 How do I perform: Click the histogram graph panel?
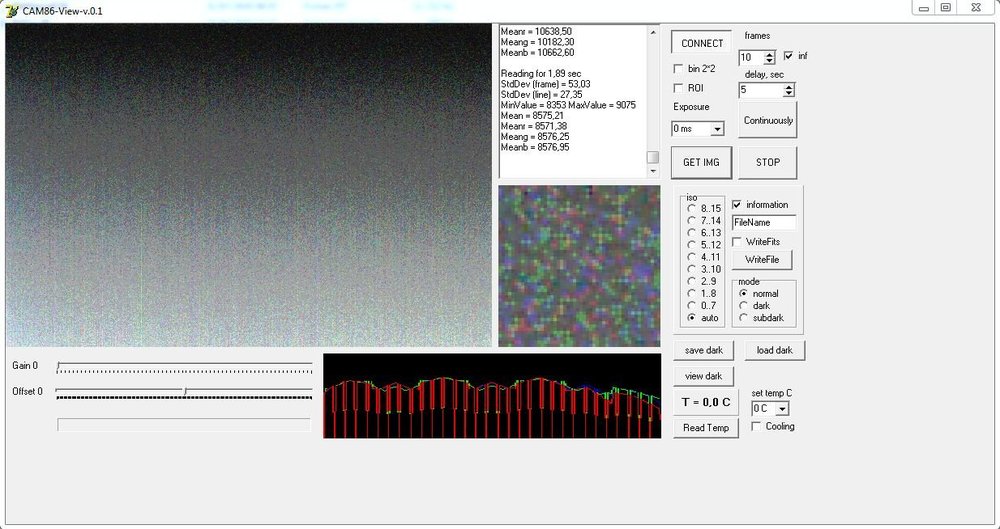click(492, 396)
